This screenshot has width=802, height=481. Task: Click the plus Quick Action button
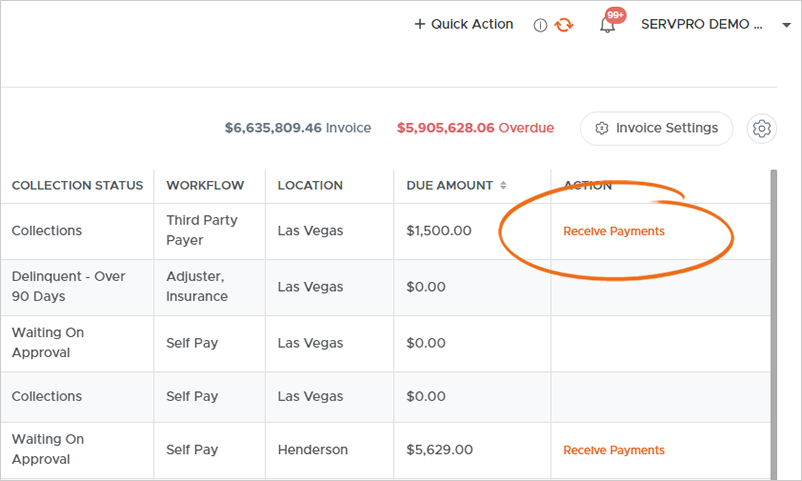(464, 24)
